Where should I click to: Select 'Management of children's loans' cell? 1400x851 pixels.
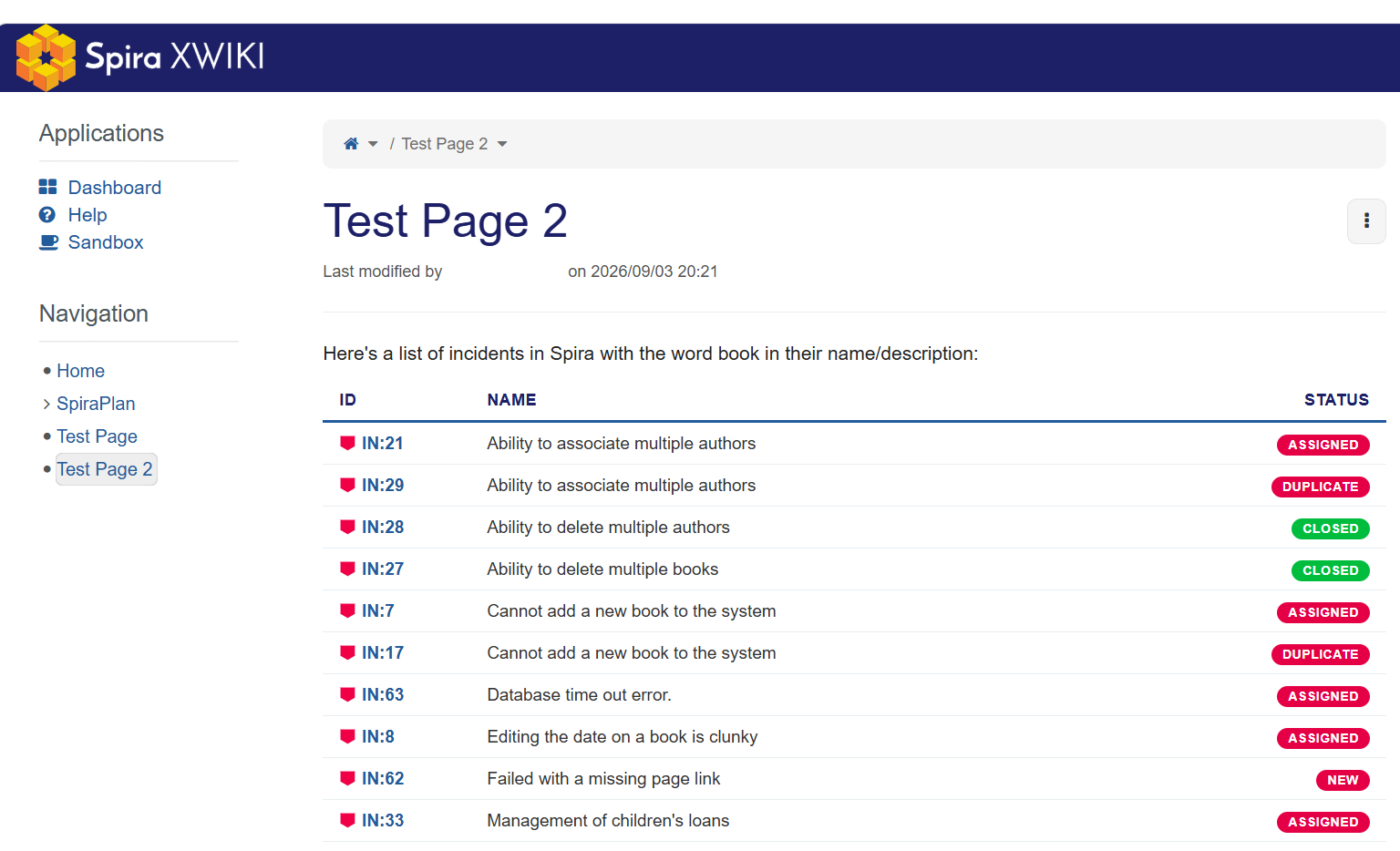click(608, 821)
